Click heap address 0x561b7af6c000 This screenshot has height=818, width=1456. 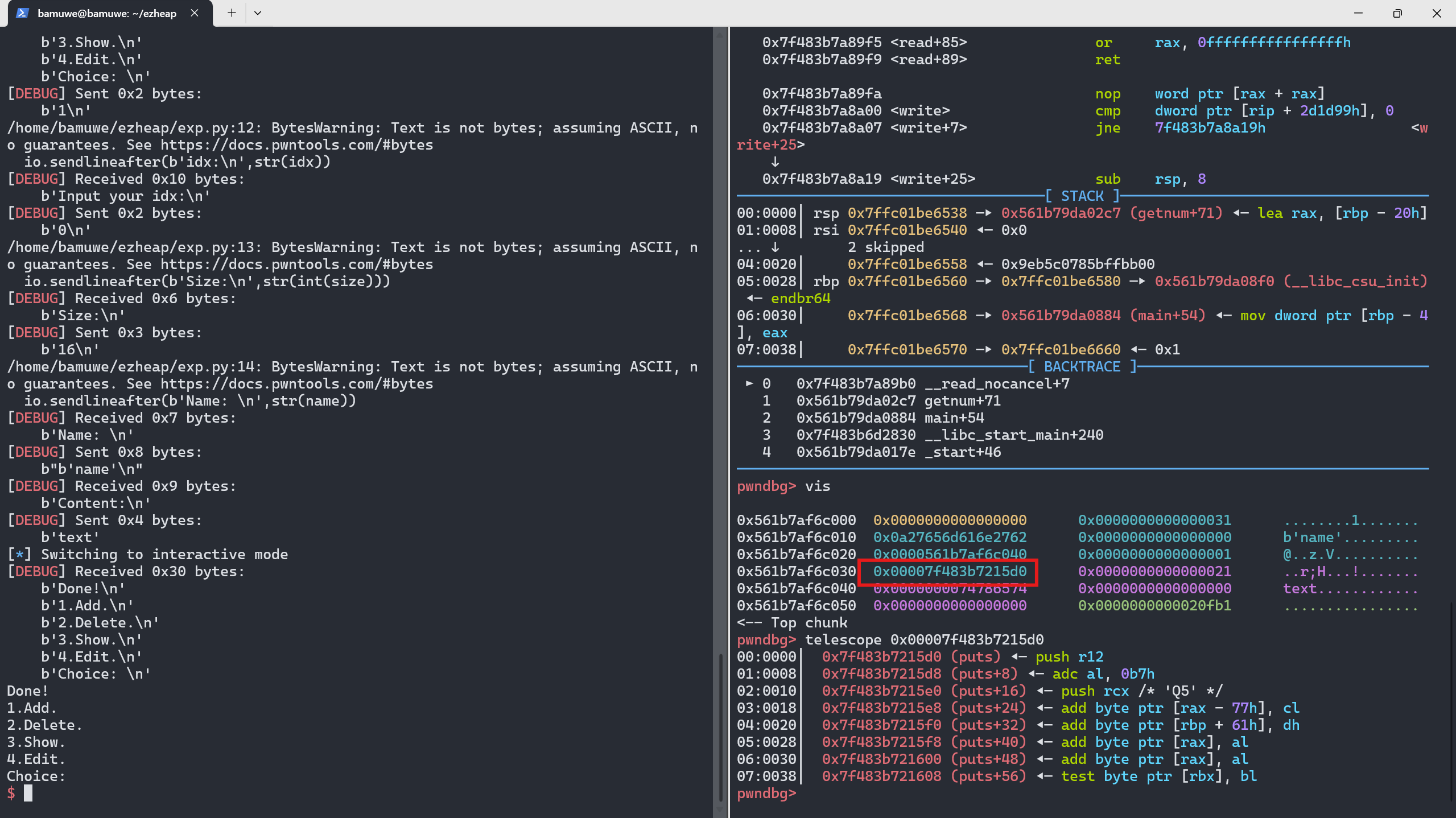pyautogui.click(x=796, y=520)
